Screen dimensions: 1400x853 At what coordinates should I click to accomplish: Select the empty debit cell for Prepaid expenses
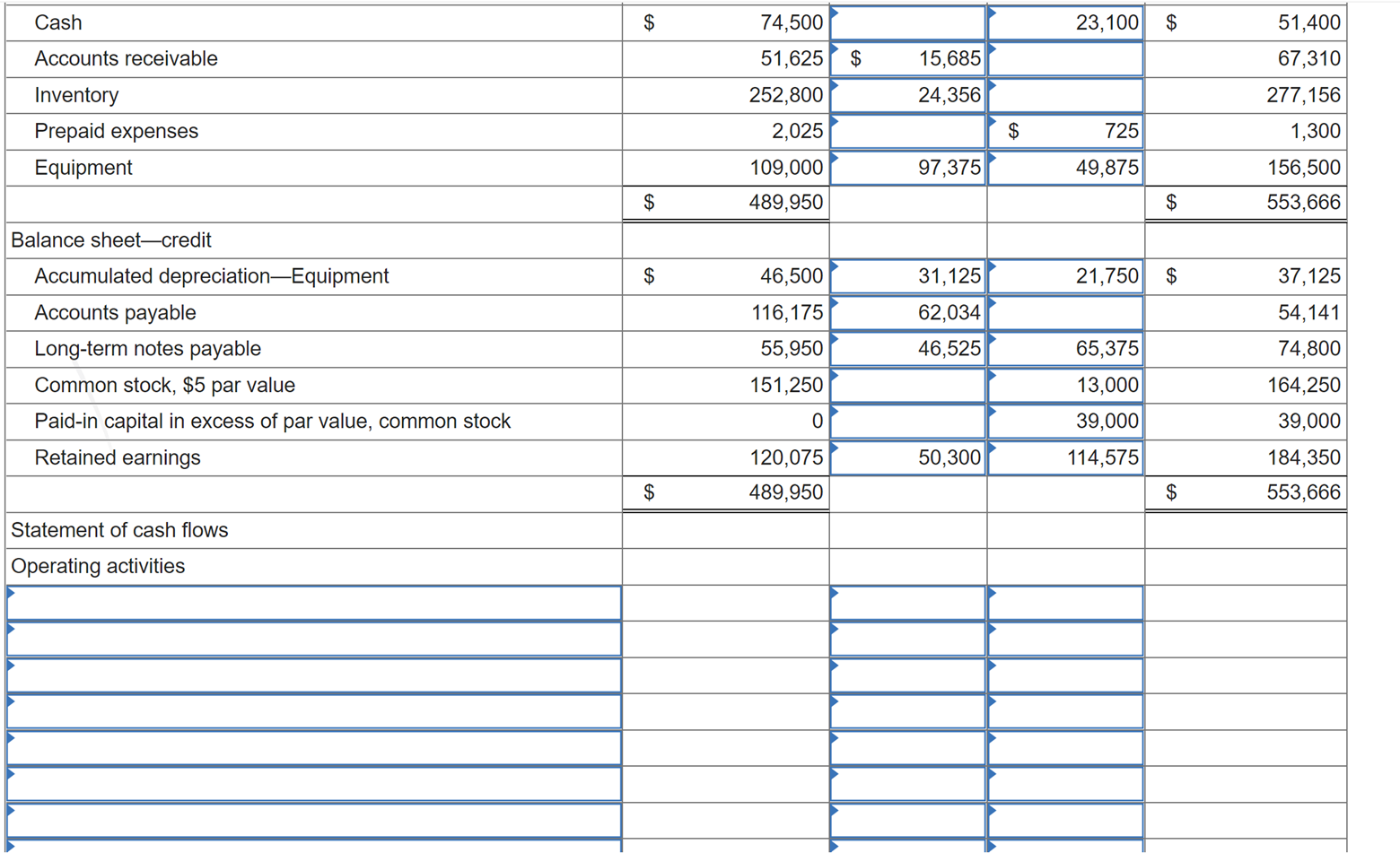(906, 131)
